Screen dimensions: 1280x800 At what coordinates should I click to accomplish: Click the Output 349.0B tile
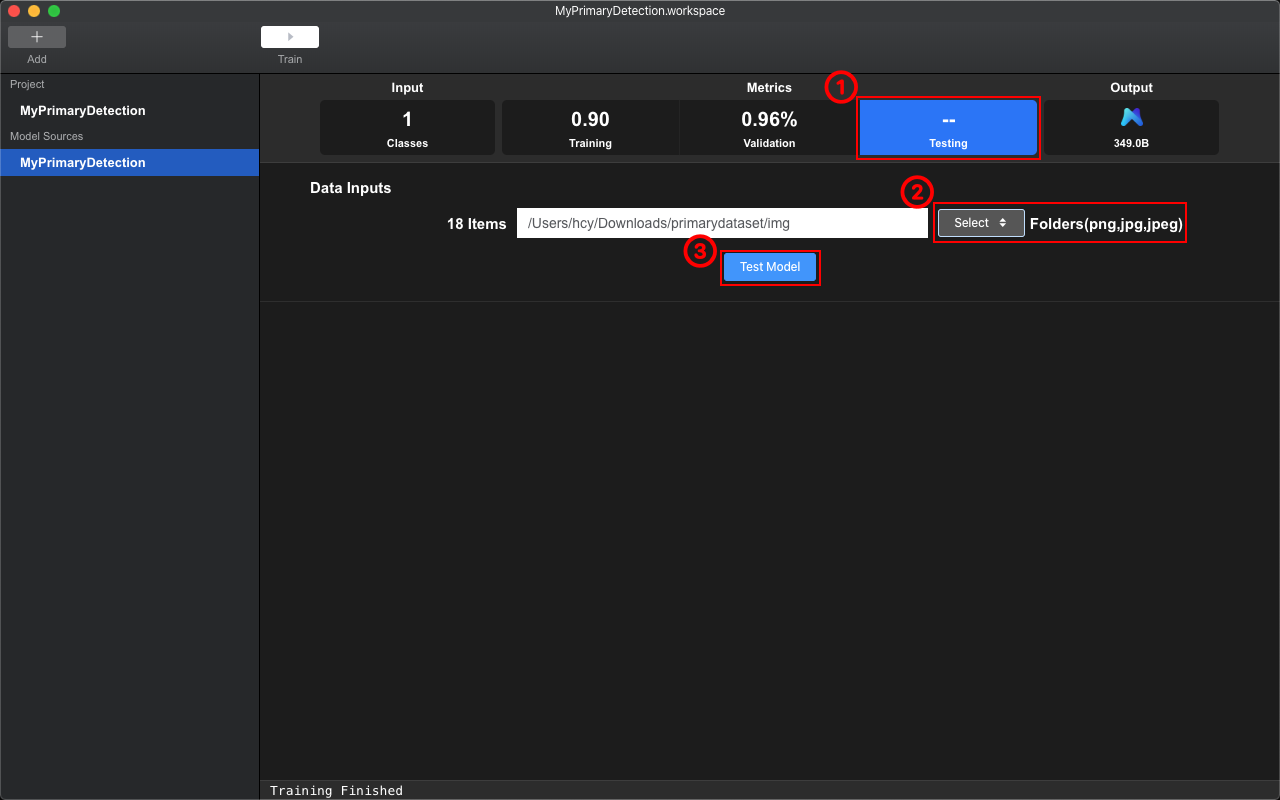coord(1131,128)
